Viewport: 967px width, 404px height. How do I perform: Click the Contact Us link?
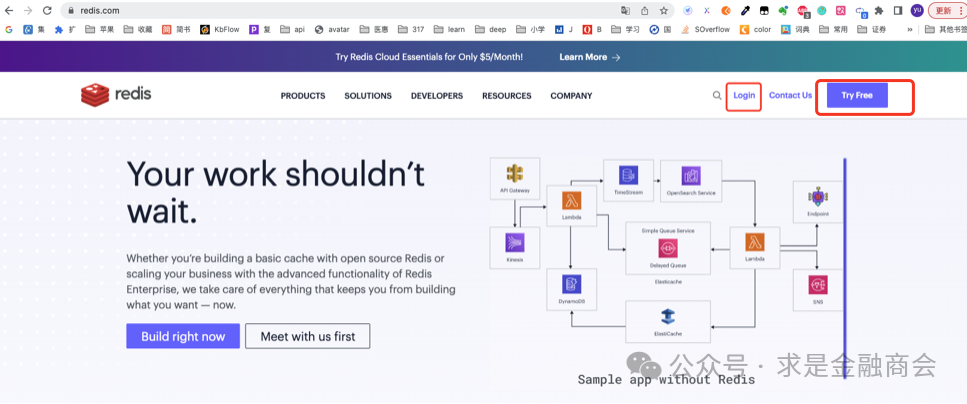(790, 96)
